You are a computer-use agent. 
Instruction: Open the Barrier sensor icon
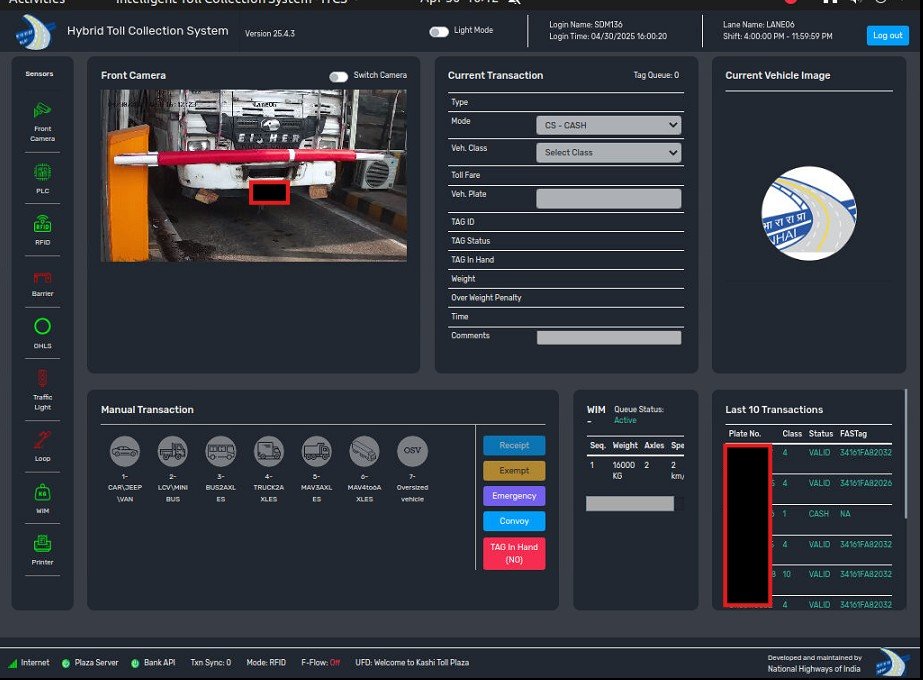click(x=42, y=277)
